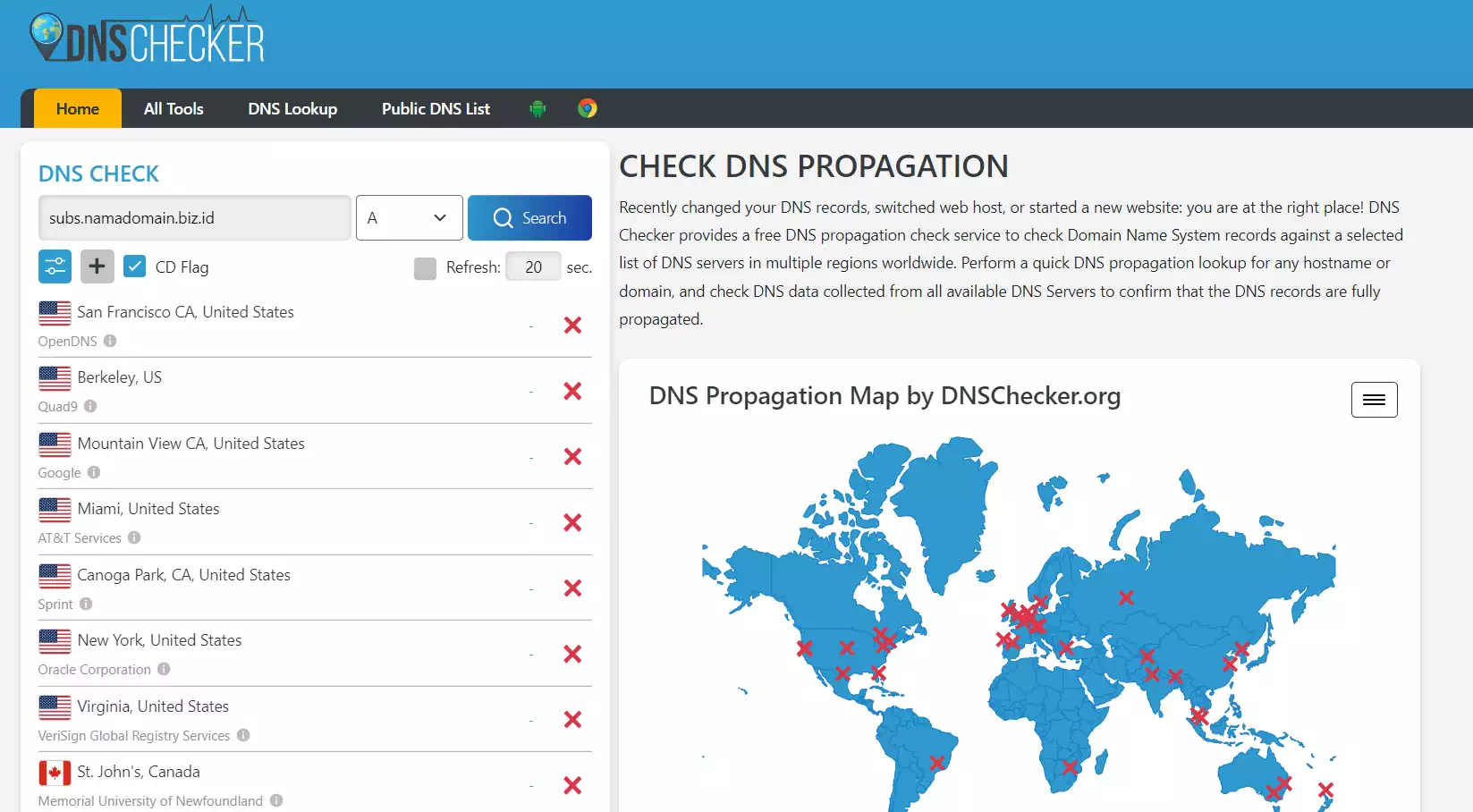Click the US flag beside San Francisco
Screen dimensions: 1473x812
[x=55, y=313]
